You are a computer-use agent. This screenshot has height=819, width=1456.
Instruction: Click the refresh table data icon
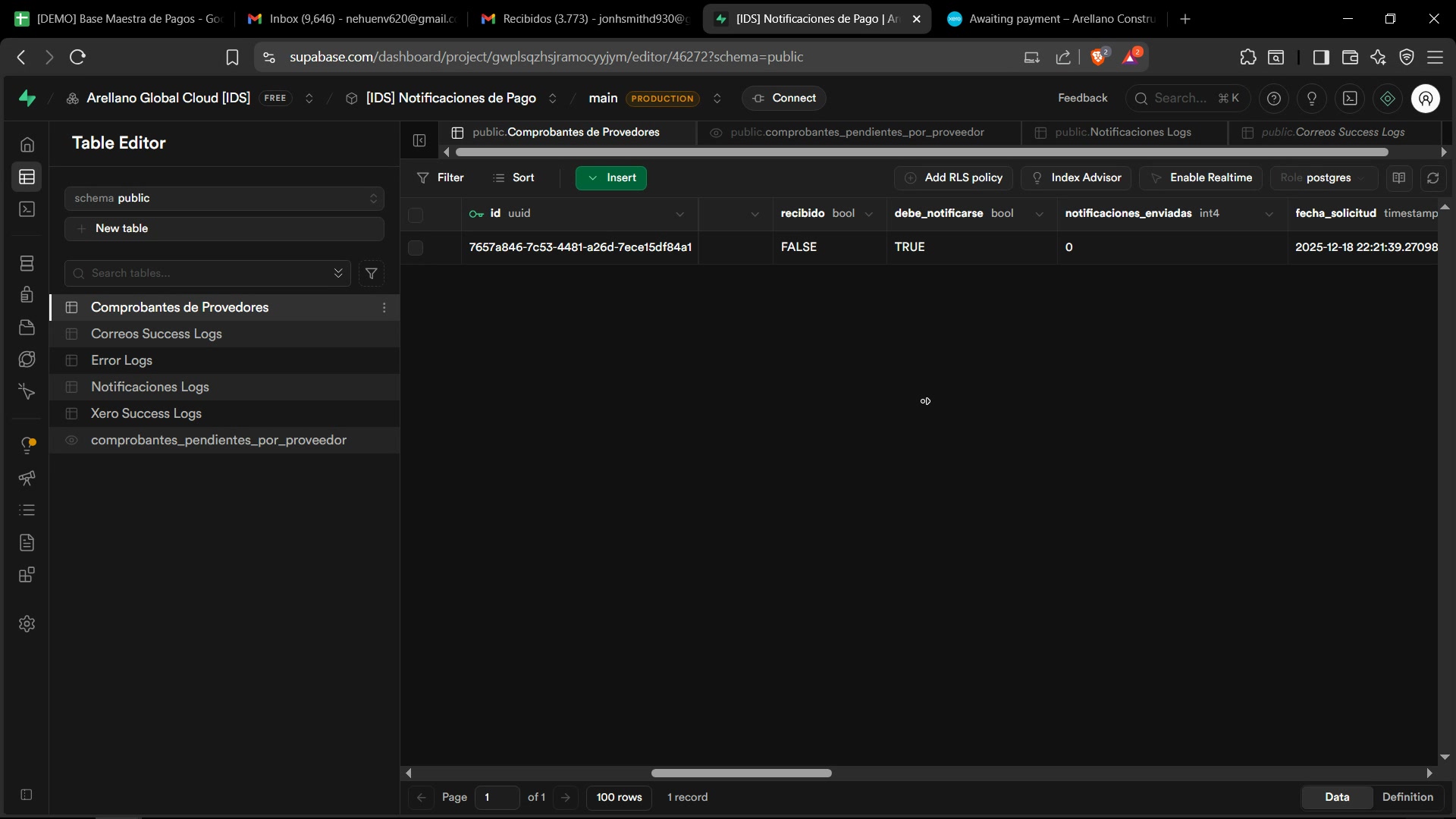[1432, 177]
